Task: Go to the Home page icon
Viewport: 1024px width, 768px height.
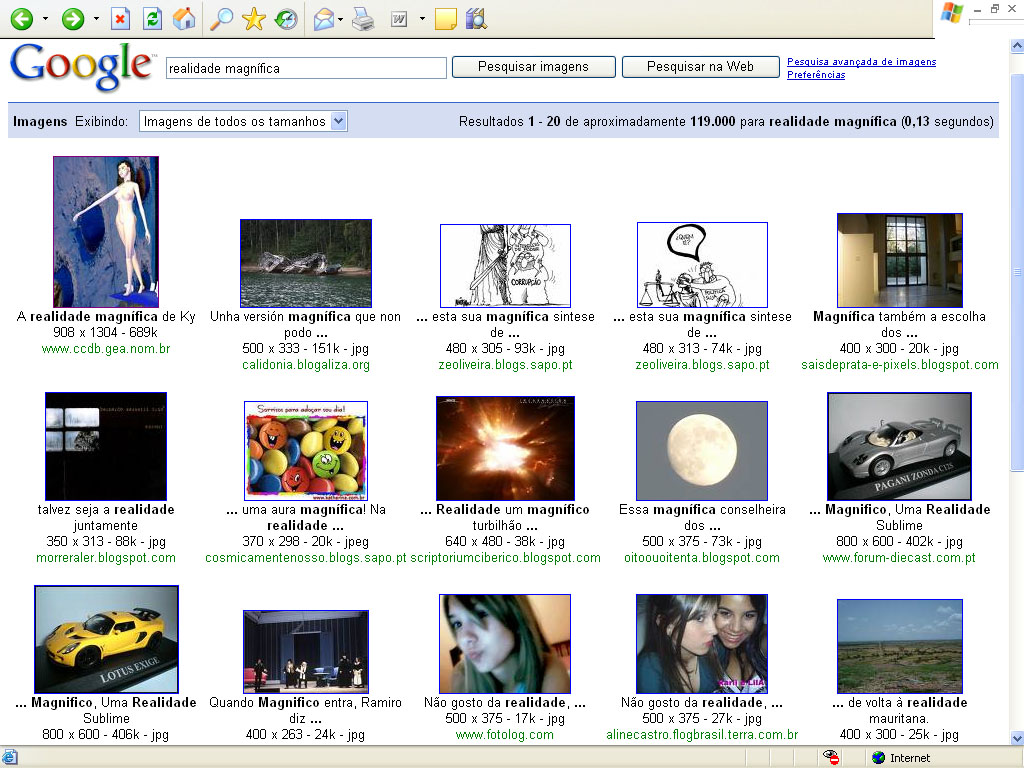Action: click(x=184, y=18)
